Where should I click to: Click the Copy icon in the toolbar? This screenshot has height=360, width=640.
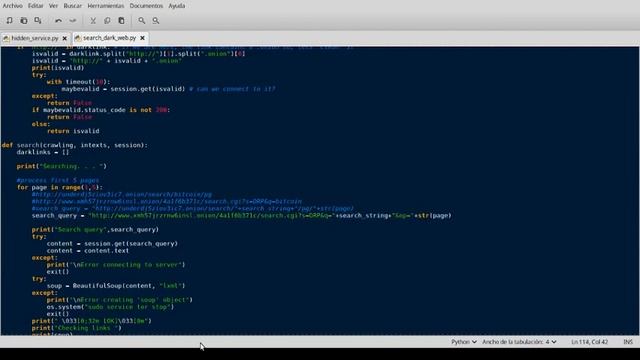click(107, 20)
